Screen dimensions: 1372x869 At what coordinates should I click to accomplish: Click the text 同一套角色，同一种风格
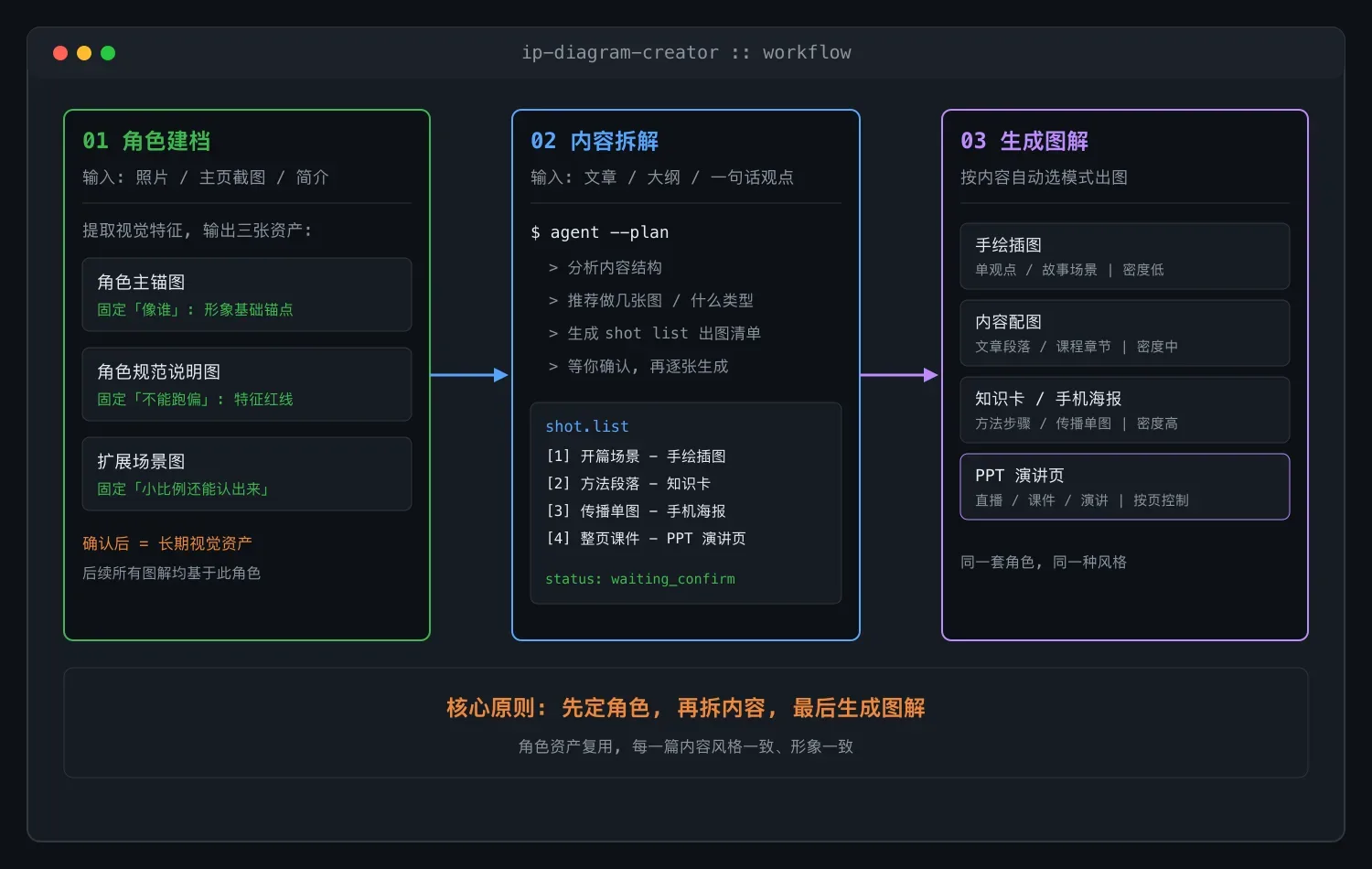point(1044,562)
